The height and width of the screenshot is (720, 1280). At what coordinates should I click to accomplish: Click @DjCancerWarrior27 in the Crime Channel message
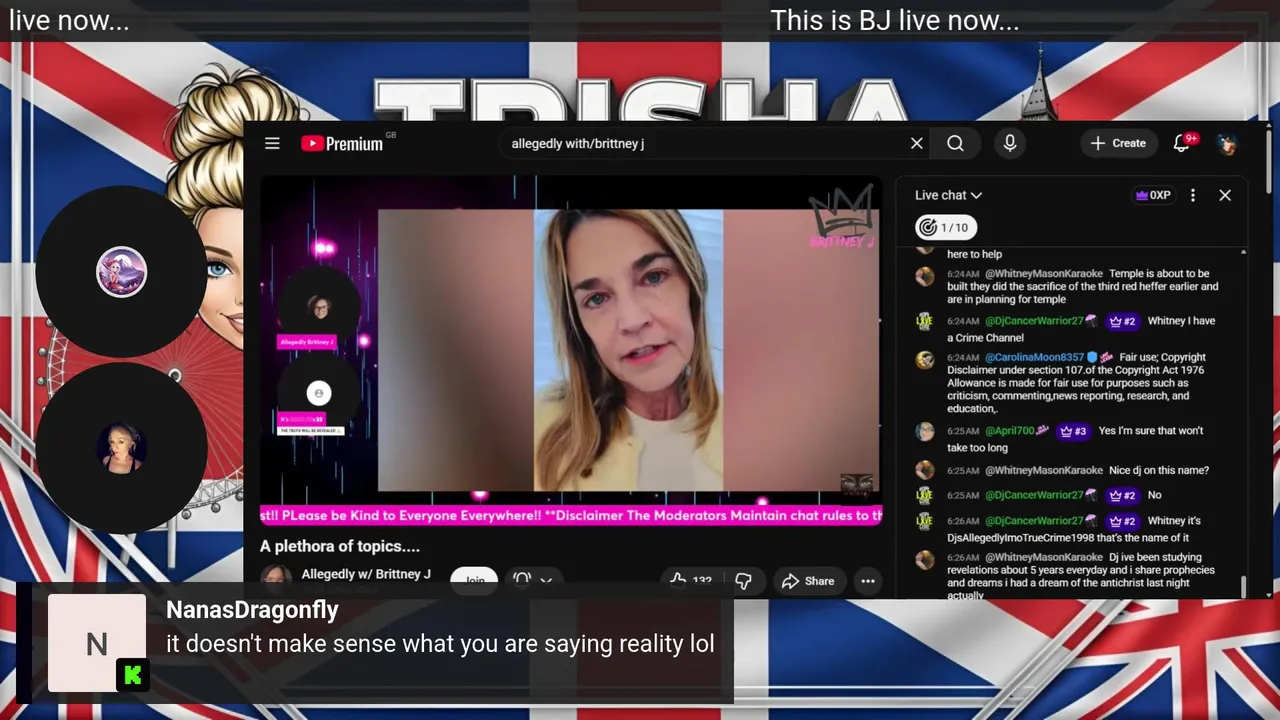pyautogui.click(x=1034, y=321)
